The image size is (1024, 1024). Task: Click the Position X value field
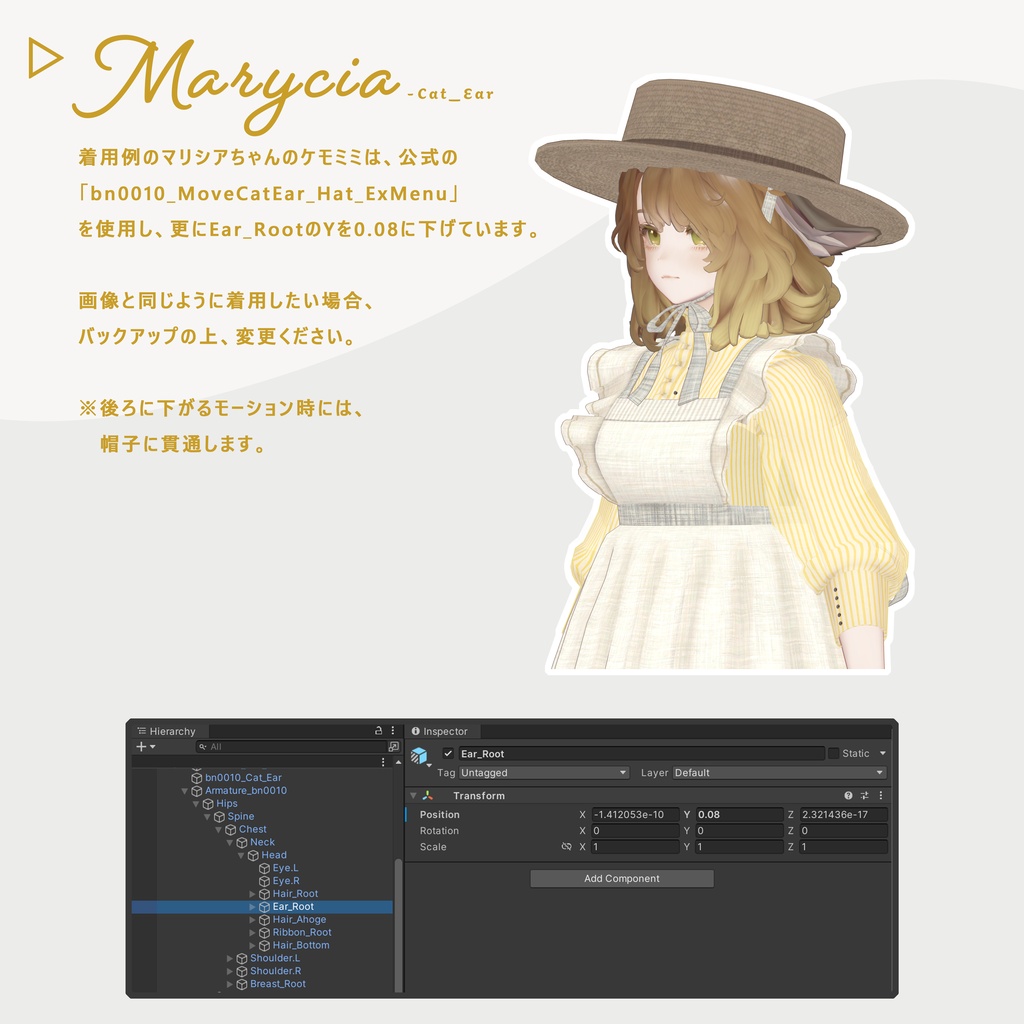635,814
